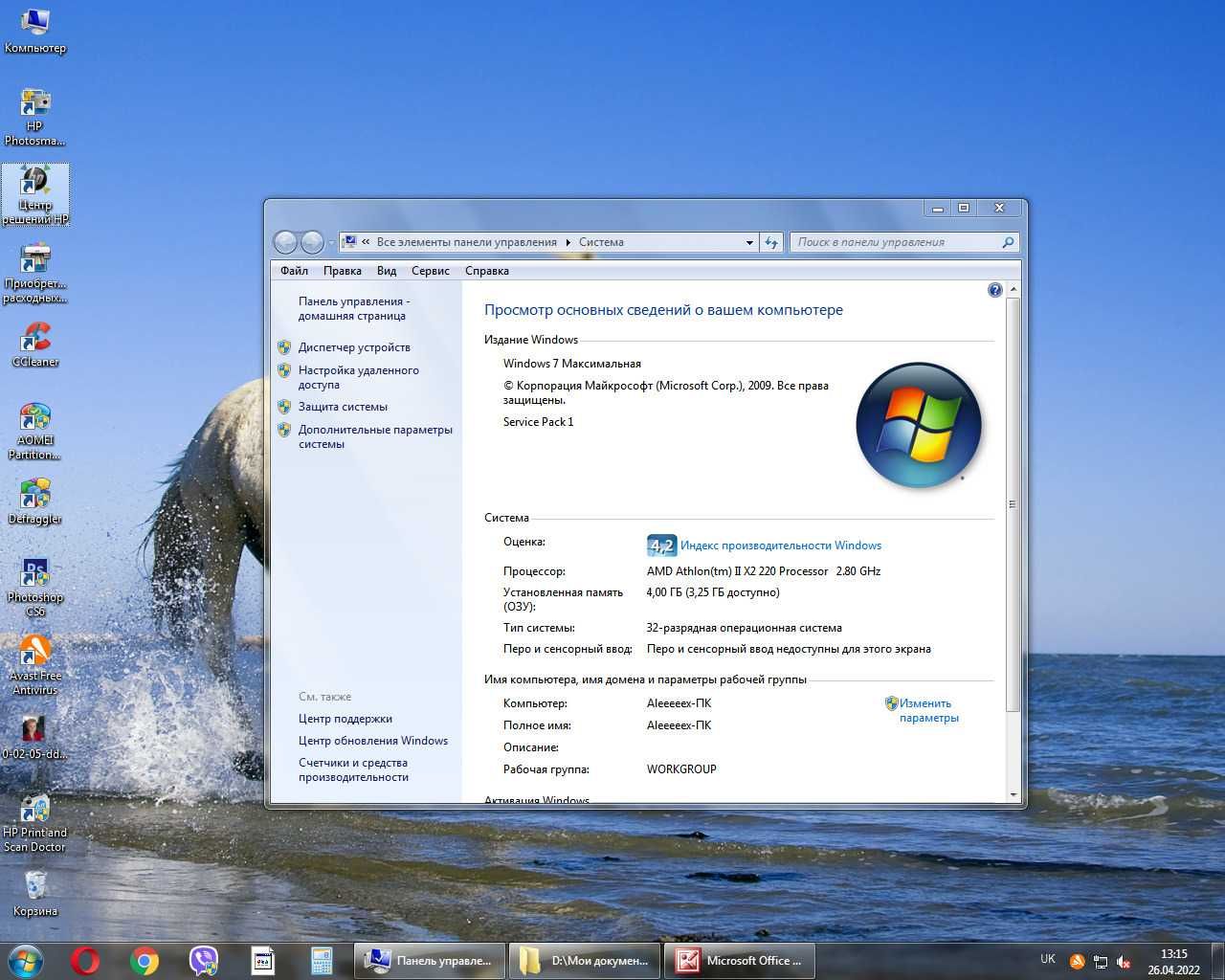Select AOMEI Partition desktop shortcut
The image size is (1225, 980).
(35, 431)
